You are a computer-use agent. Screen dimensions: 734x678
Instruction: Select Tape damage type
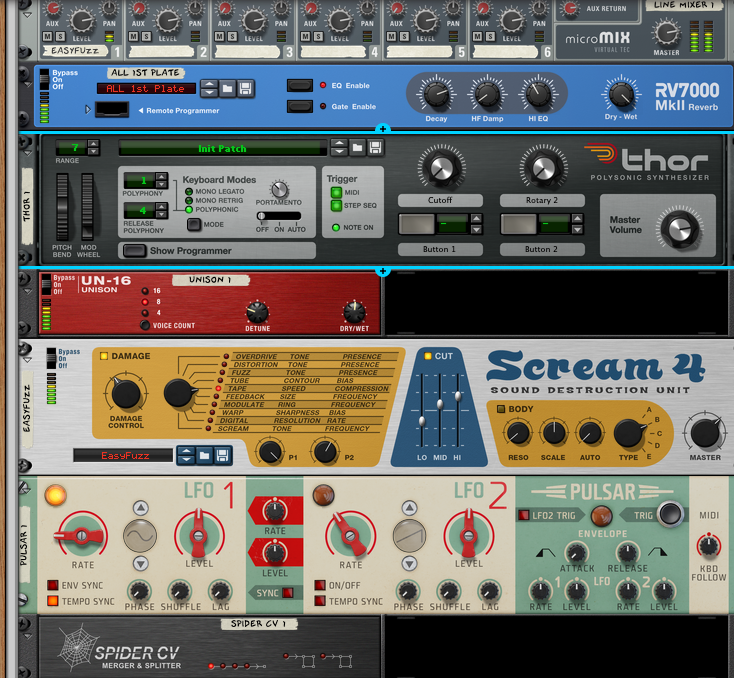pyautogui.click(x=218, y=389)
